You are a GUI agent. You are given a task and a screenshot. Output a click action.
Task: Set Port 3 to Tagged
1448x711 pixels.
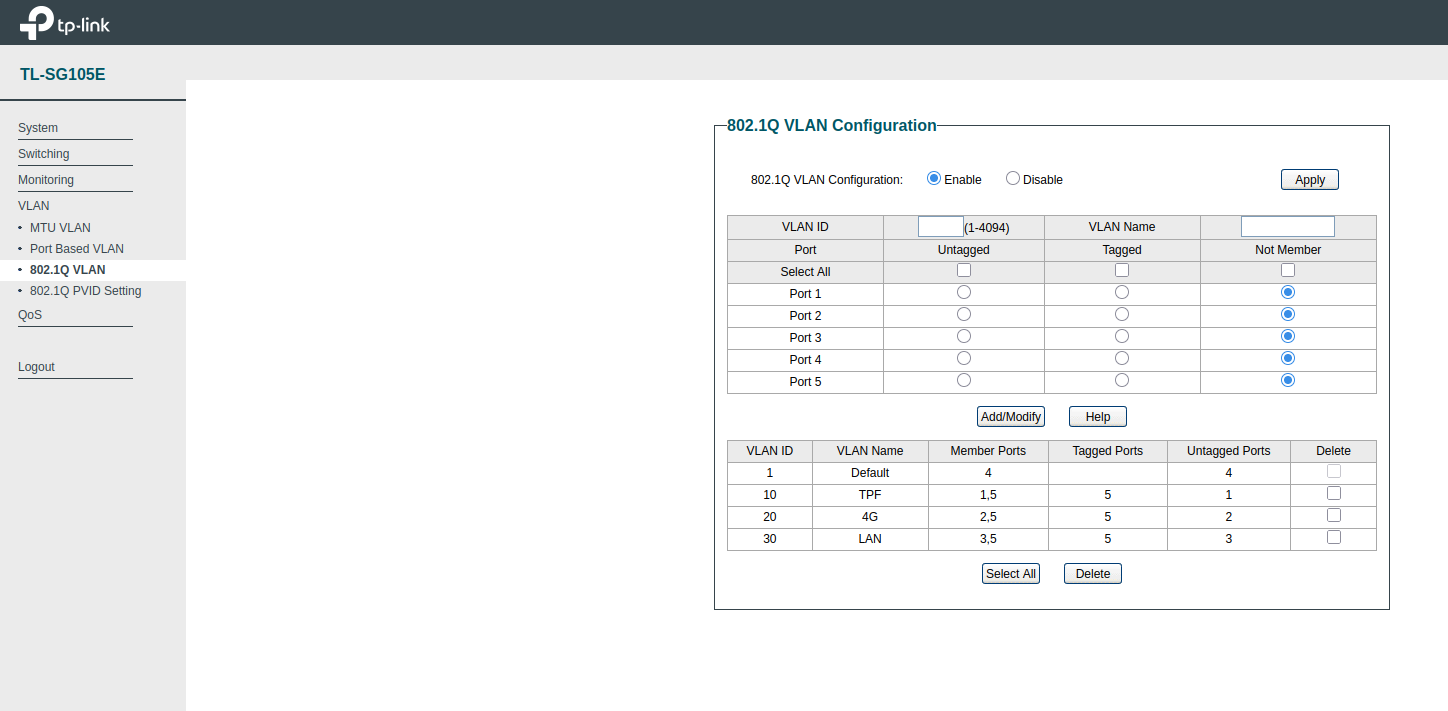tap(1122, 336)
